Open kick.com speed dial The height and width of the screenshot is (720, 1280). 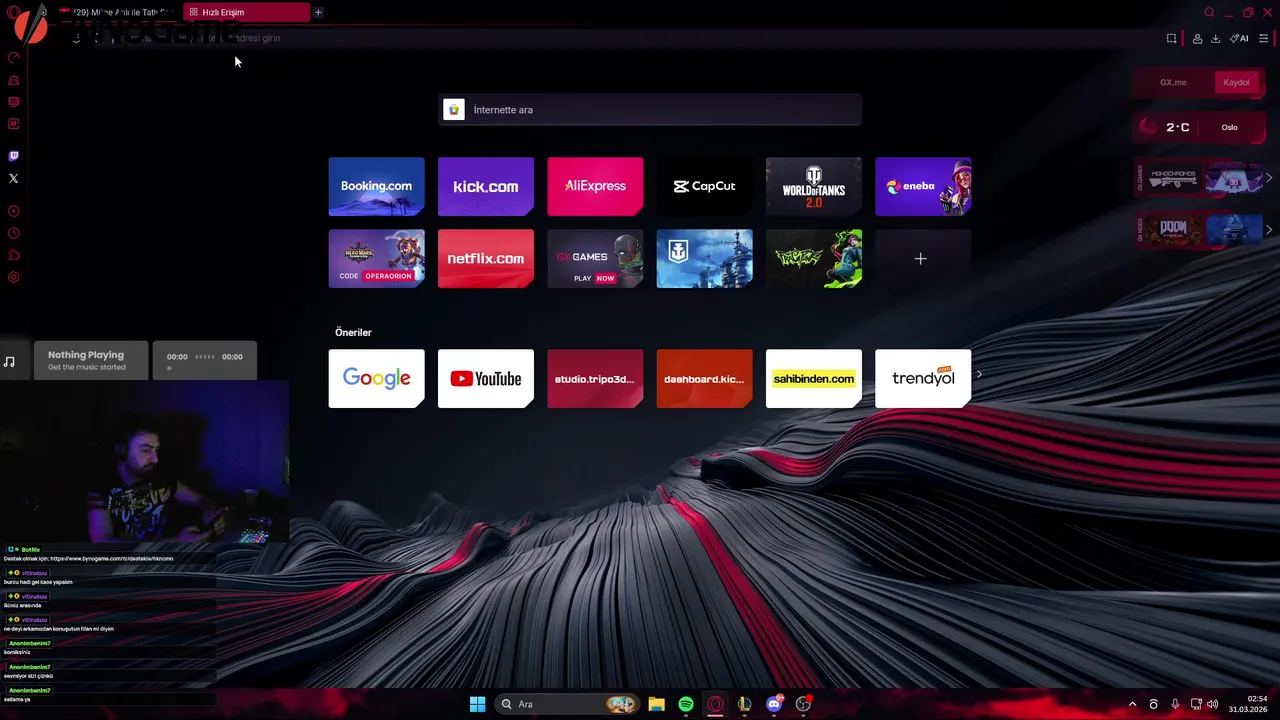pyautogui.click(x=486, y=186)
